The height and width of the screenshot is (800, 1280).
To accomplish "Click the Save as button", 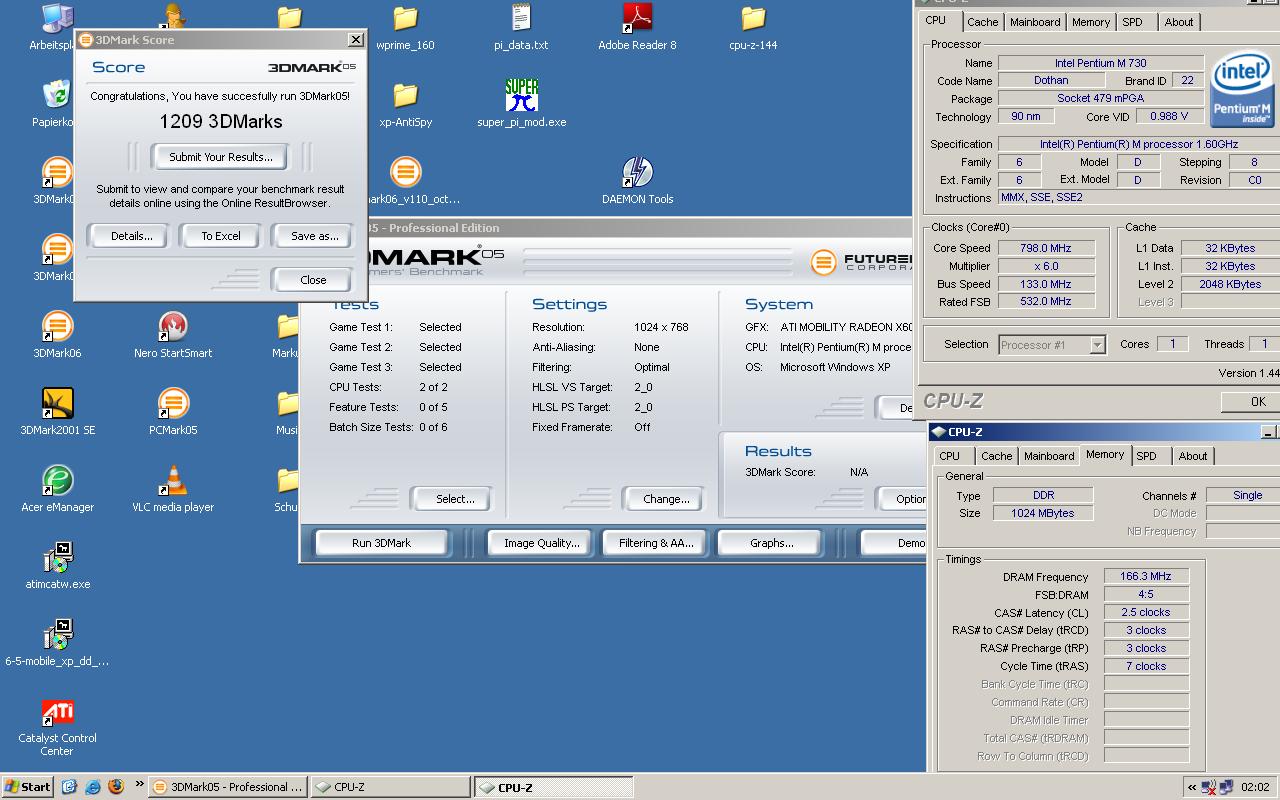I will pos(314,236).
